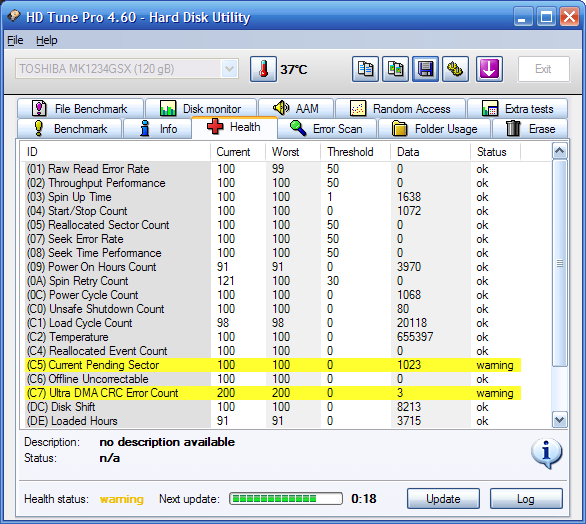Select the (C2) Temperature row
The width and height of the screenshot is (586, 524).
273,337
